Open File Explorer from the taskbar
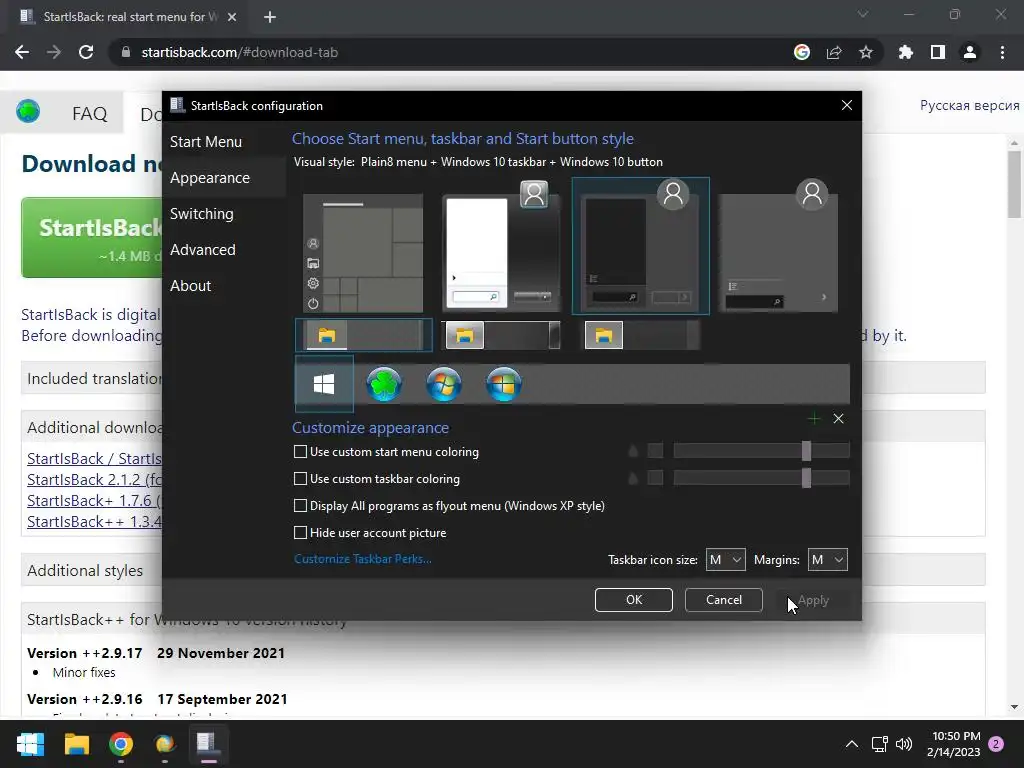Screen dimensions: 1024x768 tap(76, 744)
